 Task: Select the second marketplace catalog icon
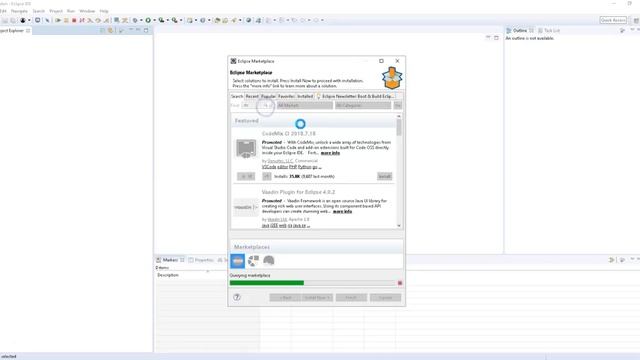(253, 260)
